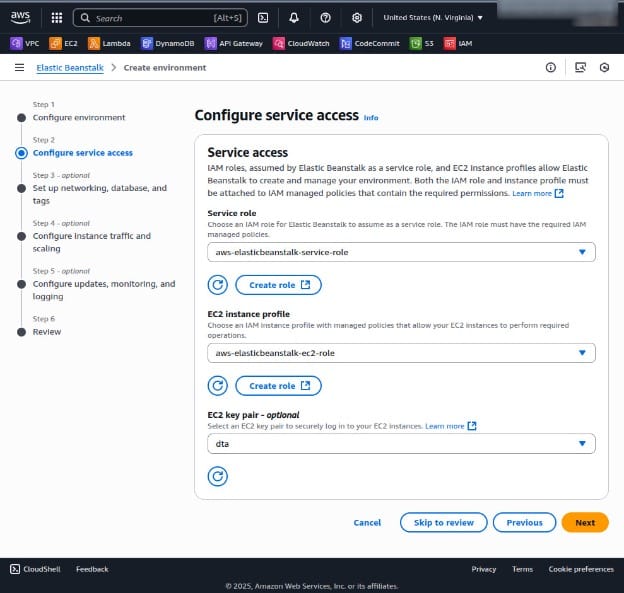This screenshot has height=593, width=624.
Task: Open Lambda service shortcut
Action: 109,43
